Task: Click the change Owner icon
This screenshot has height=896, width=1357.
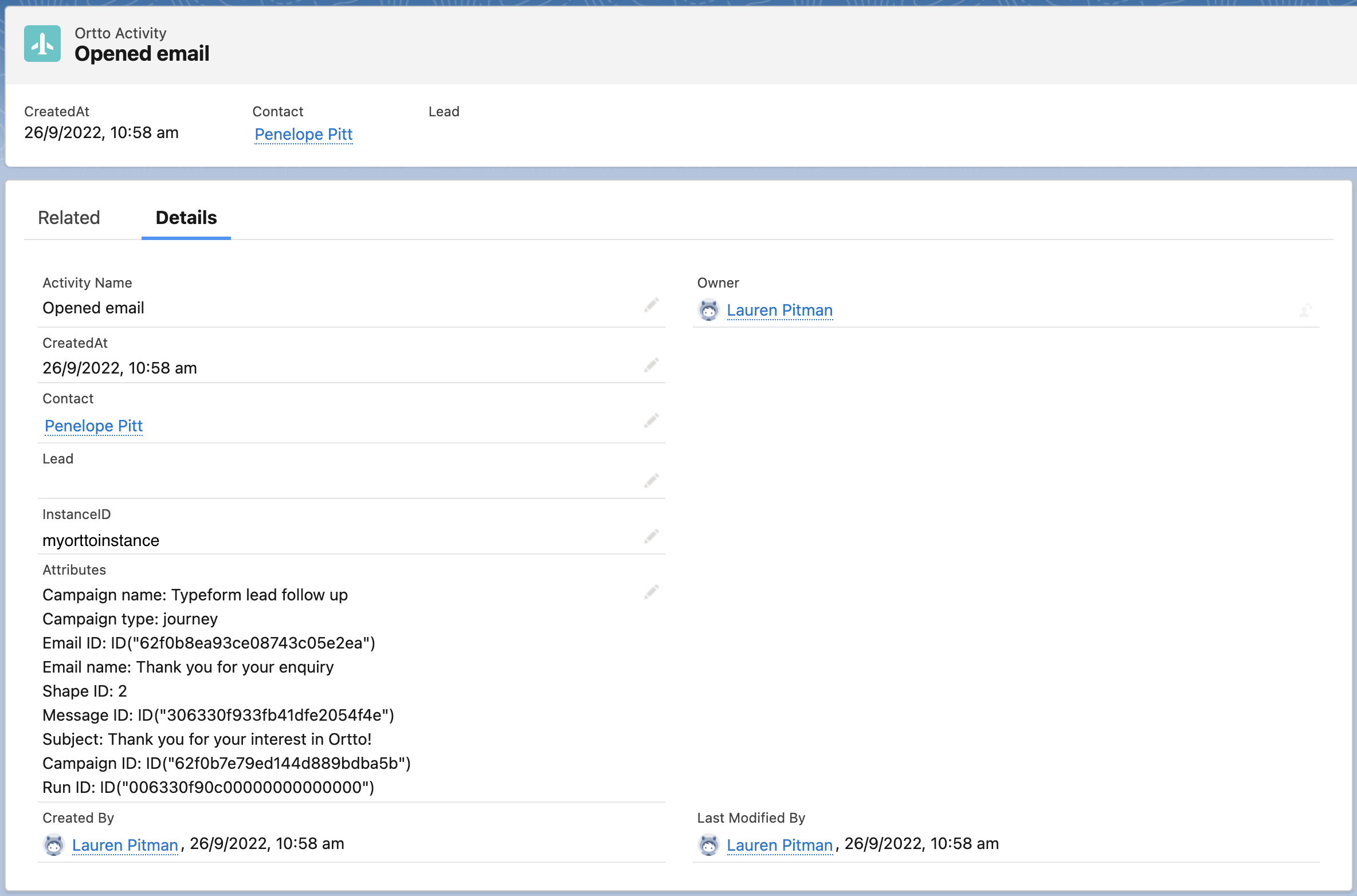Action: coord(1305,310)
